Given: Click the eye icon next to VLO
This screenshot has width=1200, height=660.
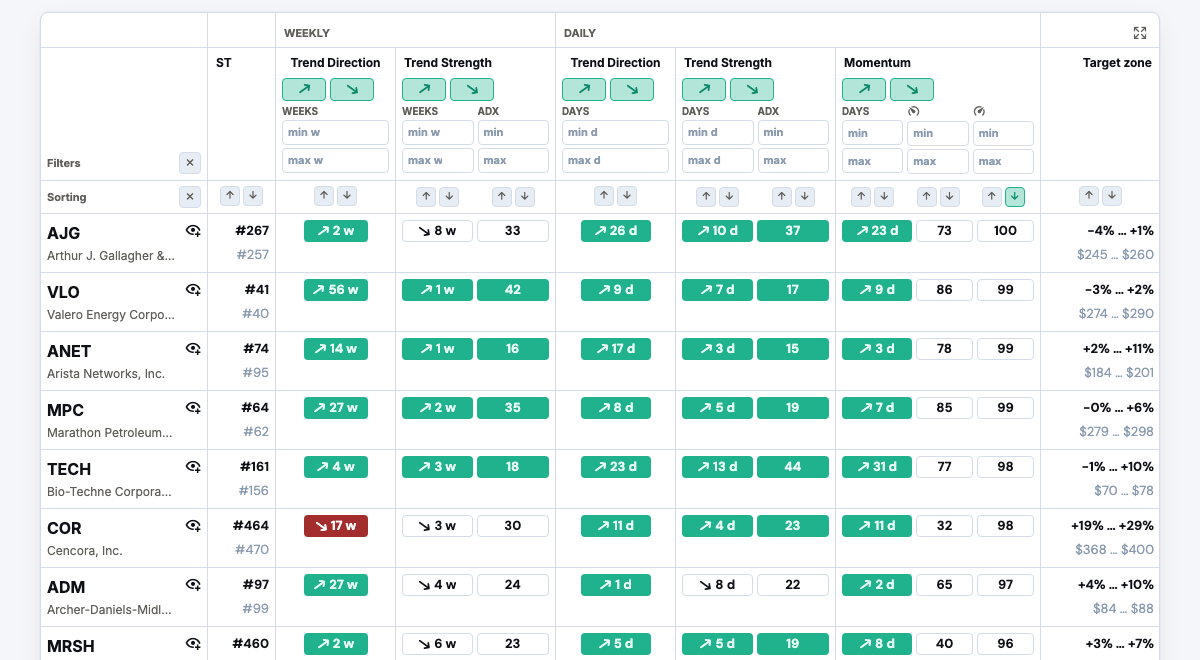Looking at the screenshot, I should (194, 290).
